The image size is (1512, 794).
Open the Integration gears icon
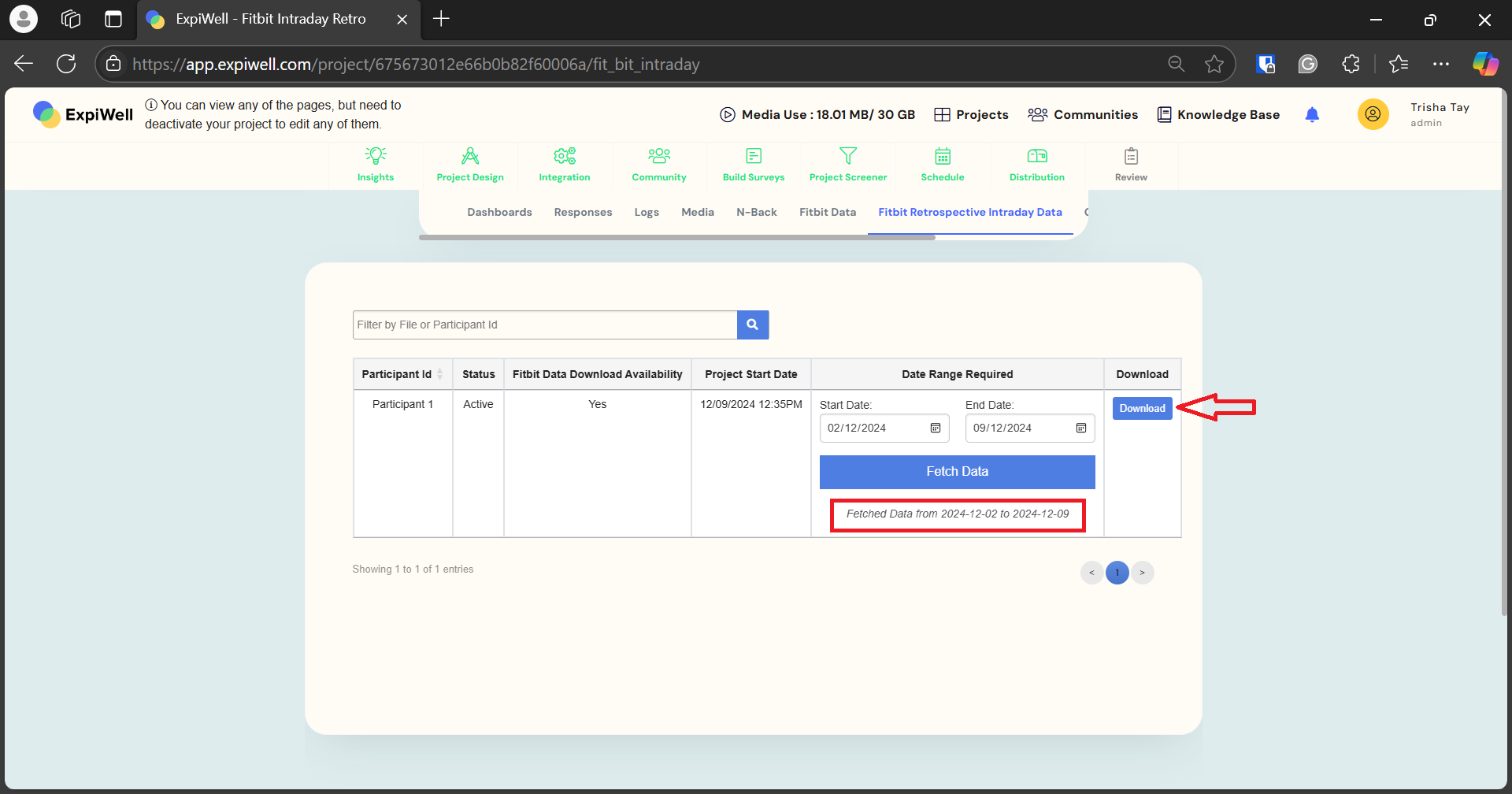[565, 156]
